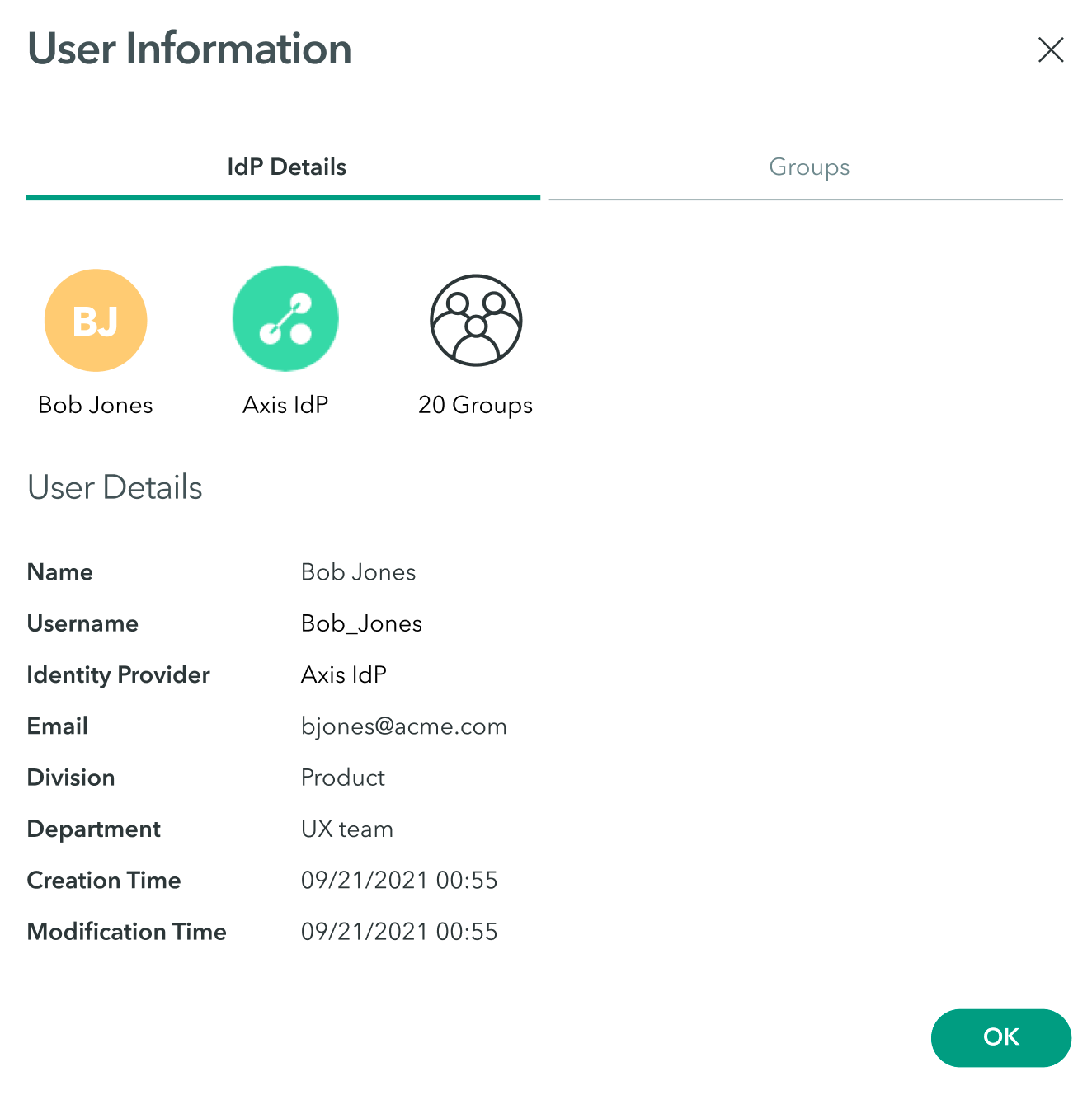Click the Department value UX team

[x=347, y=829]
